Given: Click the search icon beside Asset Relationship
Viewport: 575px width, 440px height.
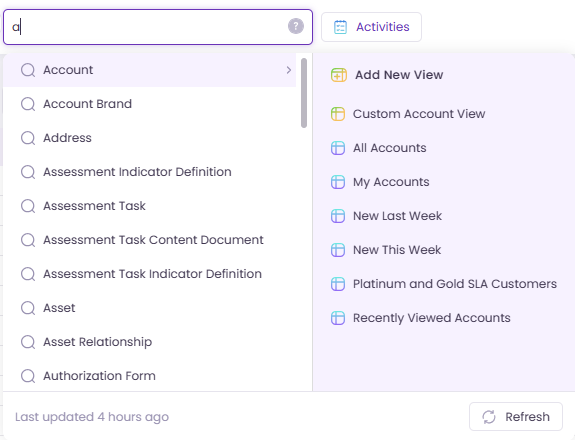Looking at the screenshot, I should (x=28, y=342).
